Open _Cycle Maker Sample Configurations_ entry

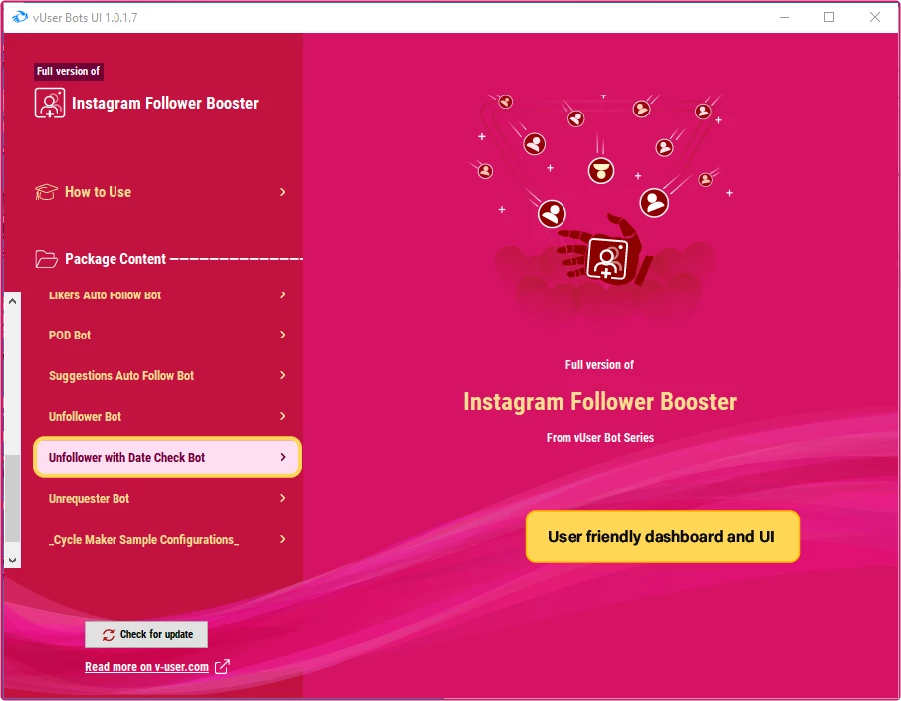[x=167, y=540]
